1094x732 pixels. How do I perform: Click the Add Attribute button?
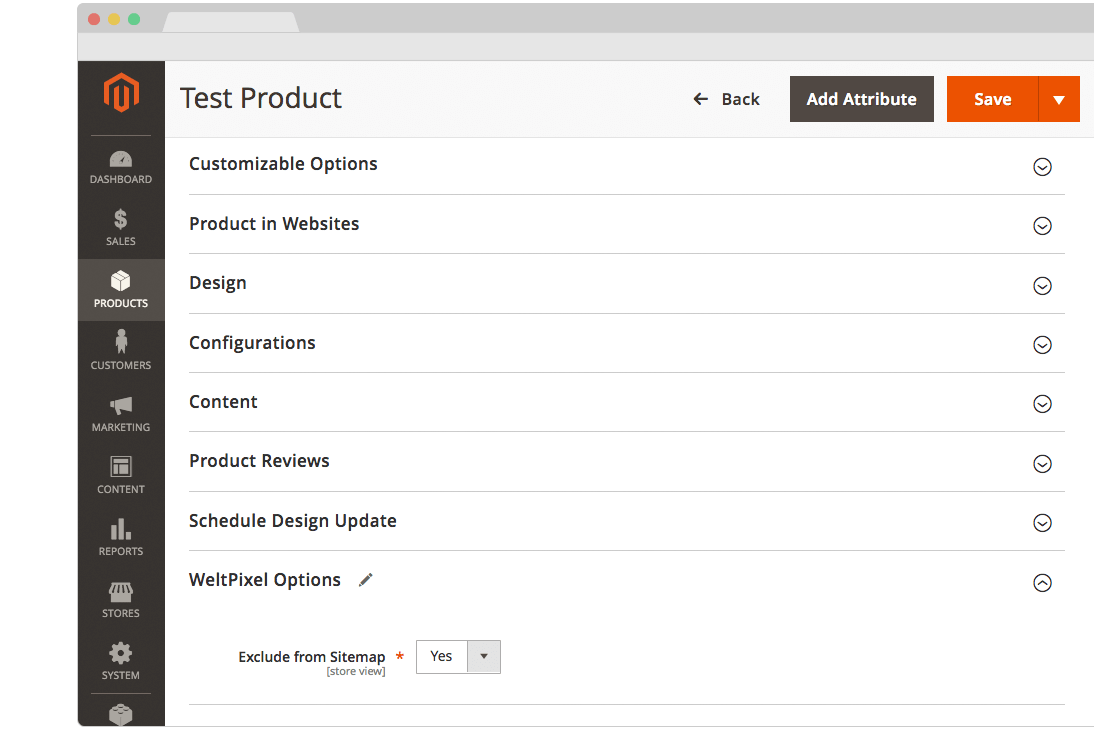pos(861,99)
